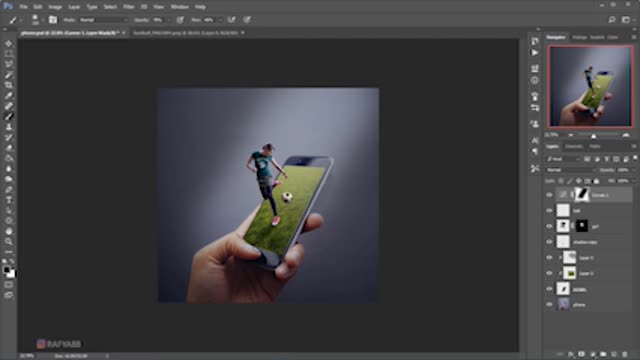This screenshot has width=640, height=360.
Task: Select the Eyedropper tool
Action: click(9, 96)
